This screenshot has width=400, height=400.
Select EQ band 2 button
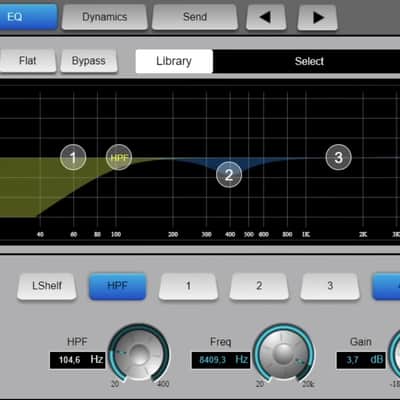(x=259, y=286)
